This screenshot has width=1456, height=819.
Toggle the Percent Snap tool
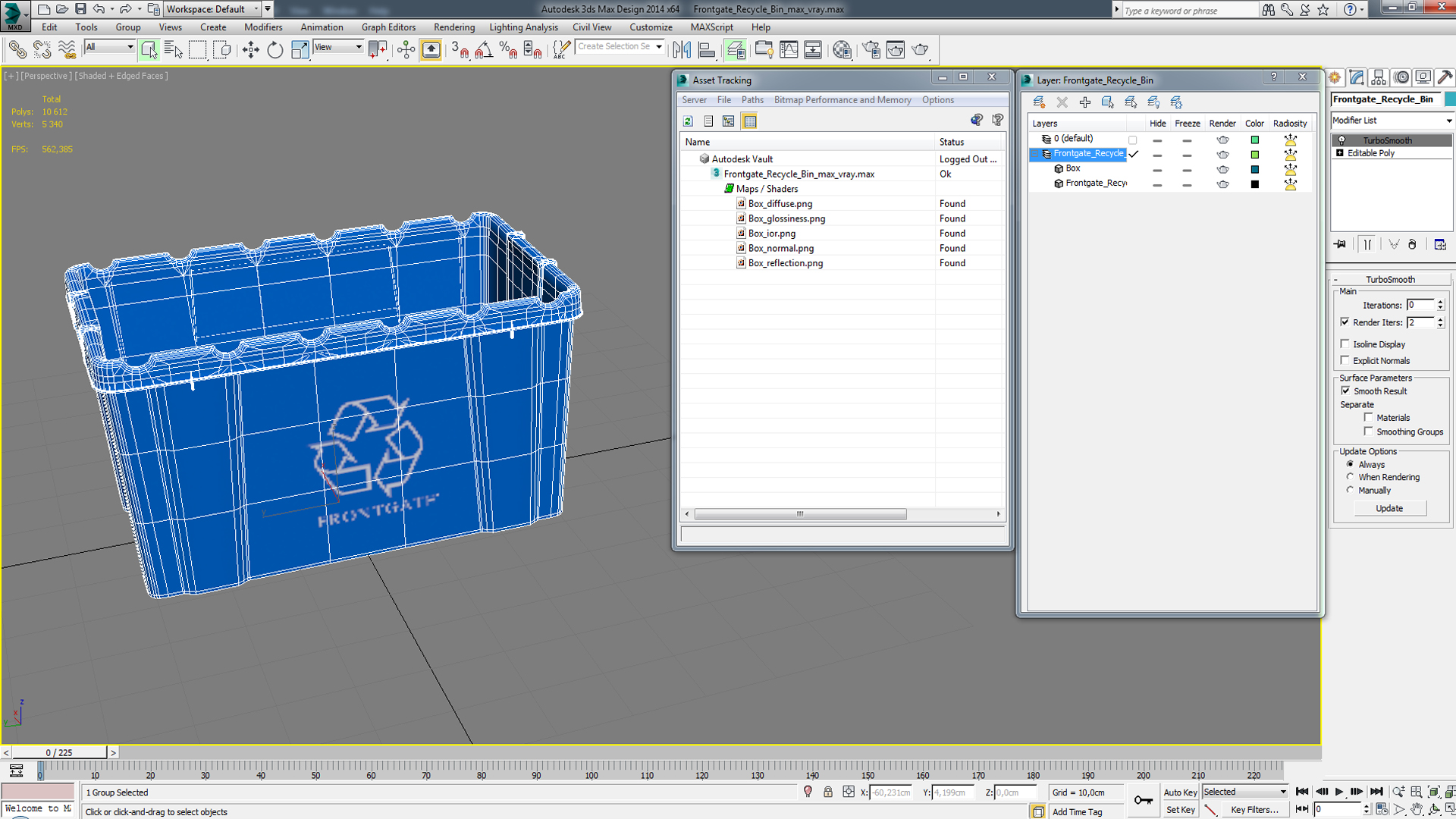[508, 50]
